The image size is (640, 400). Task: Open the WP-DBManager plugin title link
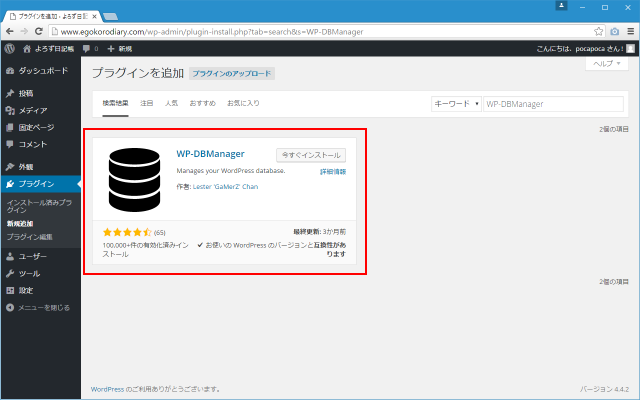coord(211,154)
